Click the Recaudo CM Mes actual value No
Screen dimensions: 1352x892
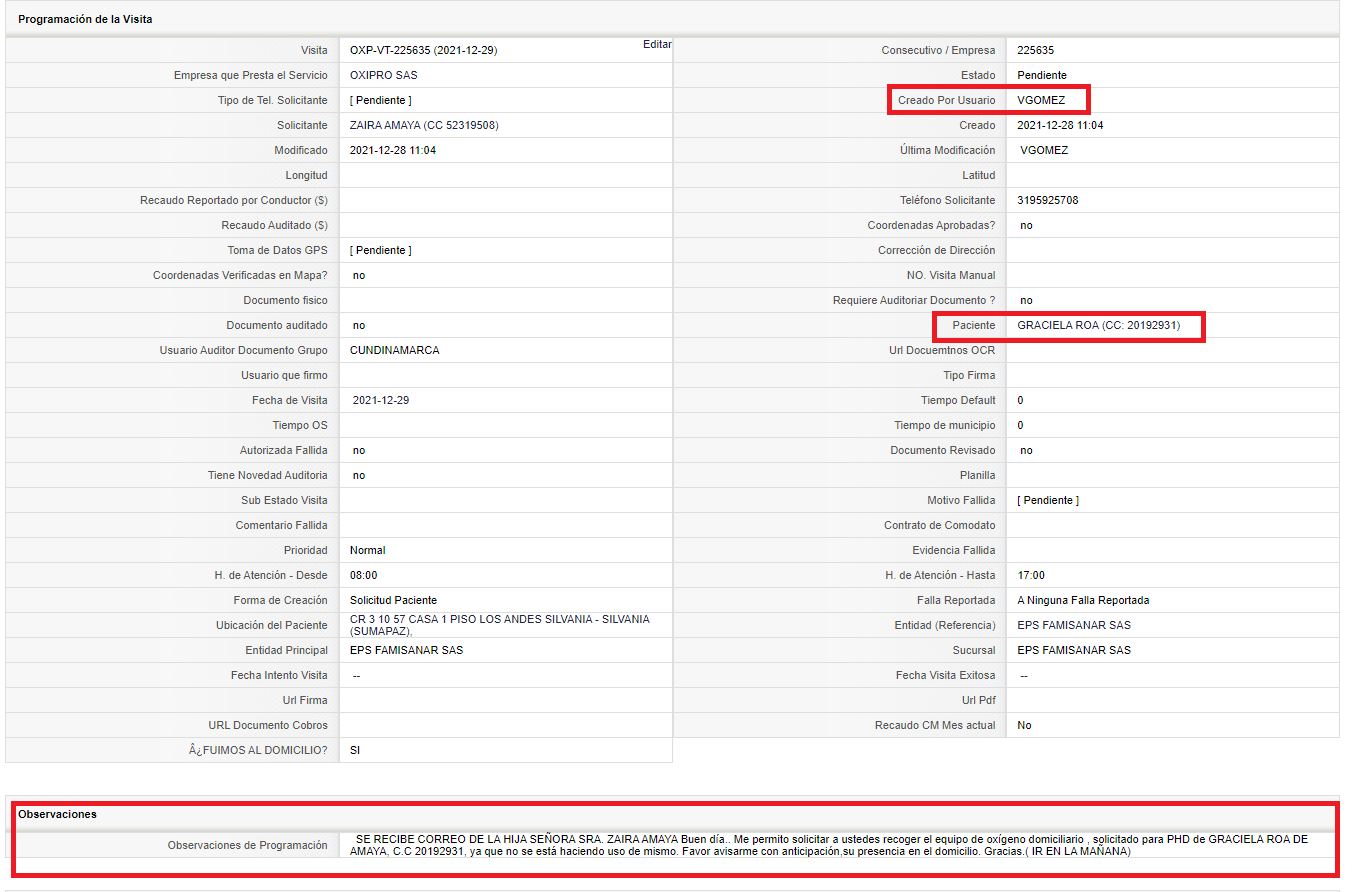point(1024,725)
